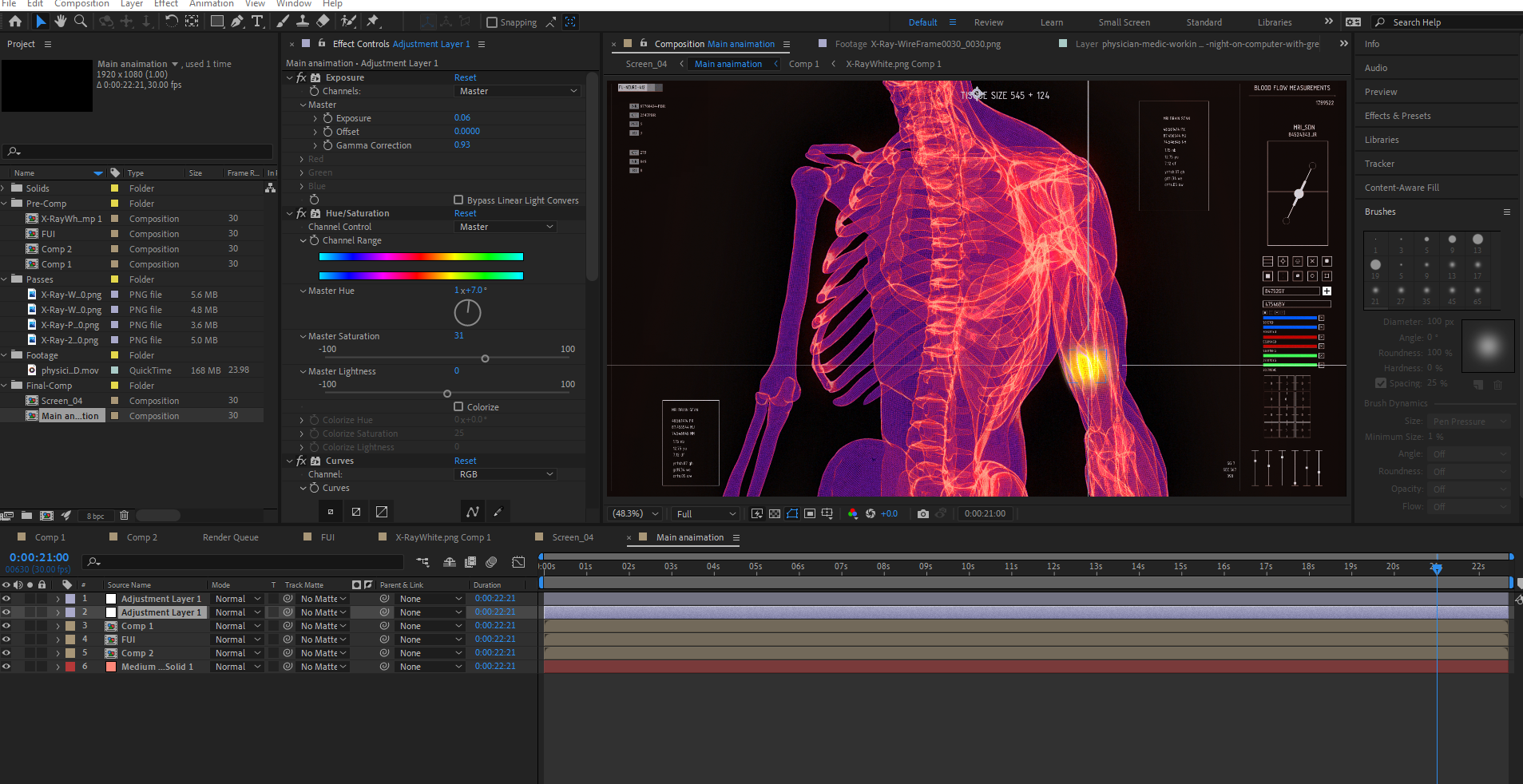Open the viewer resolution Full dropdown
Image resolution: width=1523 pixels, height=784 pixels.
point(705,513)
